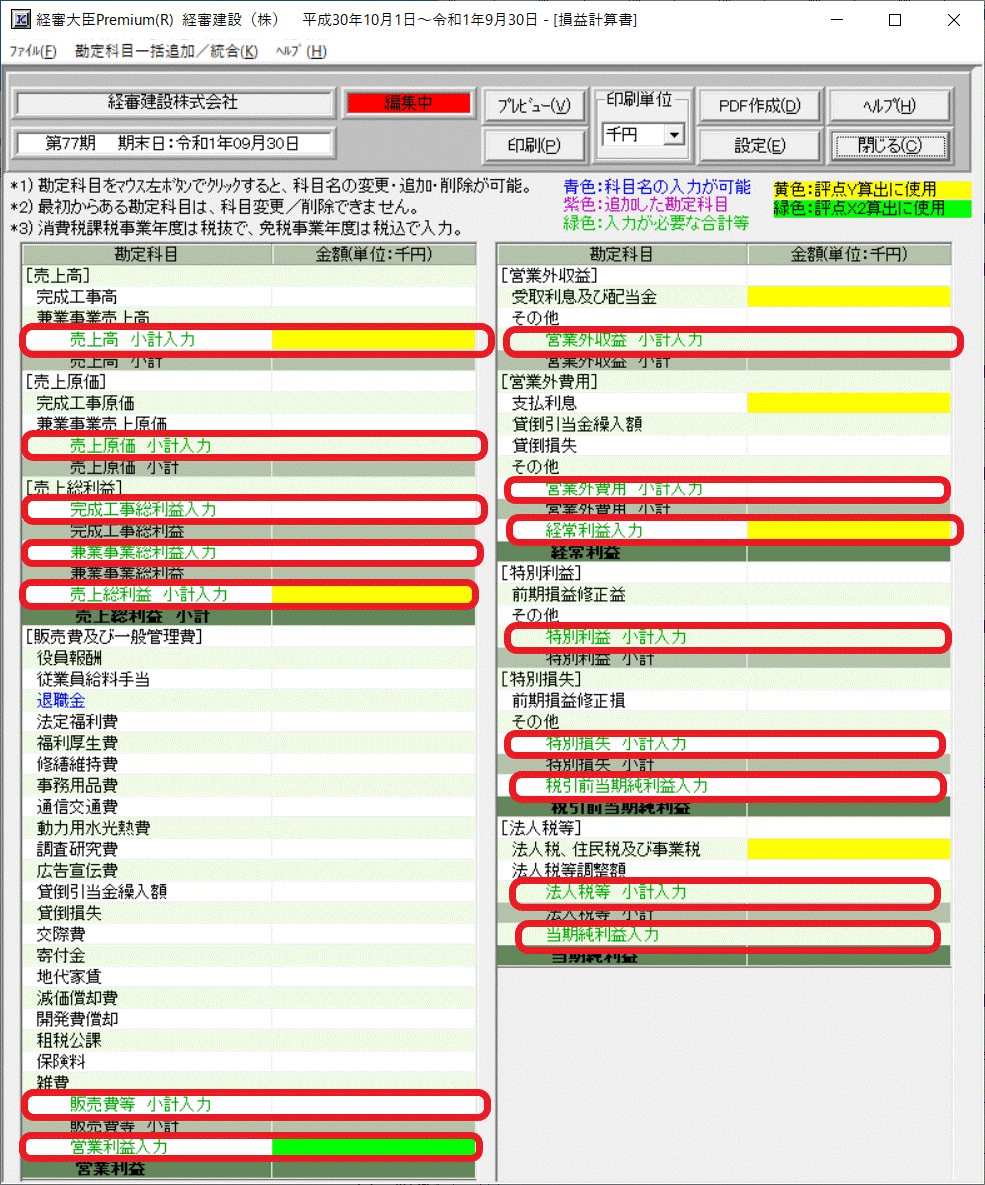985x1185 pixels.
Task: Click the 販売費等 小計入力 row
Action: click(249, 1104)
